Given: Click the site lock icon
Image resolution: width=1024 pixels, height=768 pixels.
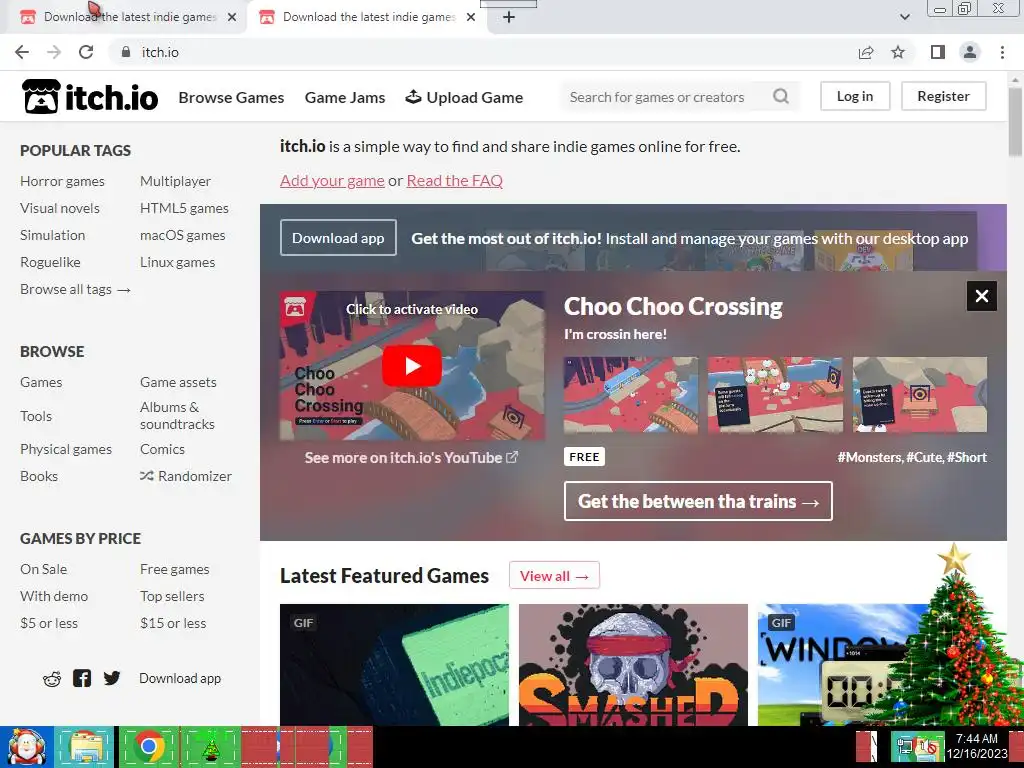Looking at the screenshot, I should [x=125, y=52].
